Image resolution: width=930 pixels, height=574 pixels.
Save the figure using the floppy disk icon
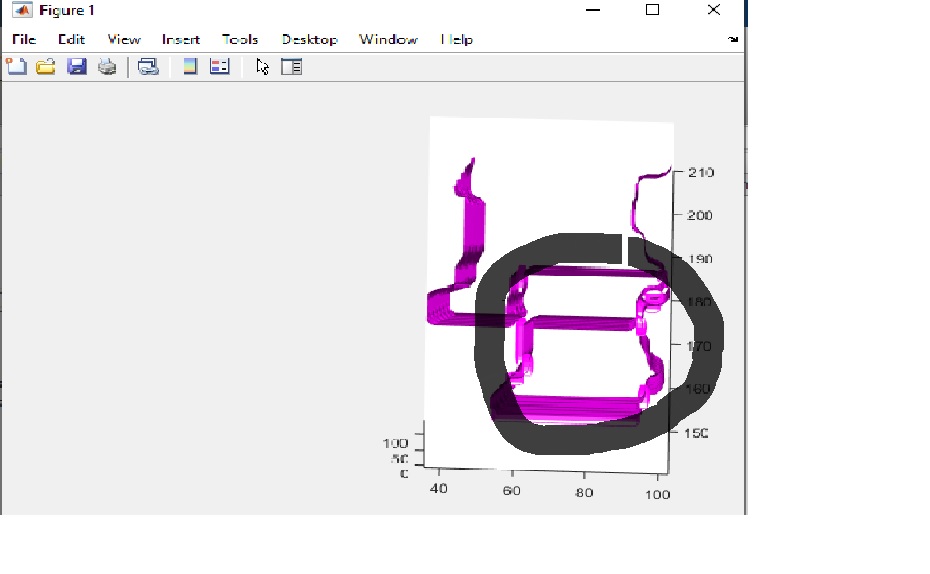(x=76, y=67)
